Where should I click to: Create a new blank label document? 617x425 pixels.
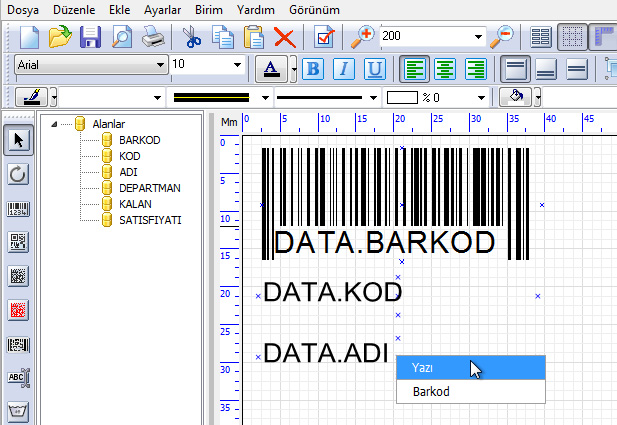pos(30,37)
